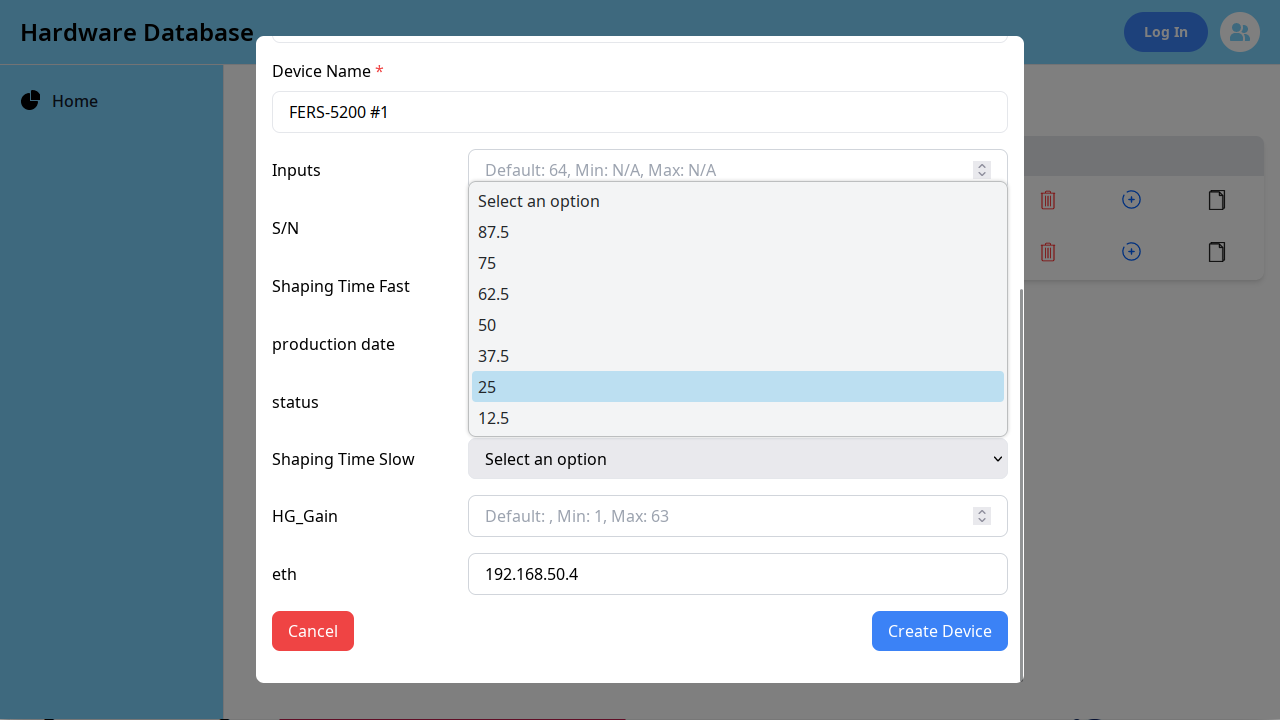The width and height of the screenshot is (1280, 720).
Task: Click the 'production date' label
Action: (333, 344)
